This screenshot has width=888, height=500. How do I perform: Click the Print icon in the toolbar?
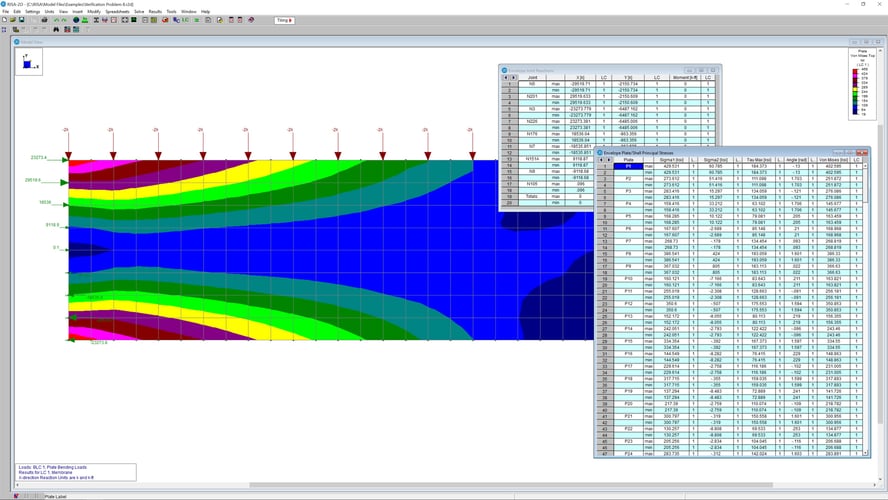click(x=44, y=20)
